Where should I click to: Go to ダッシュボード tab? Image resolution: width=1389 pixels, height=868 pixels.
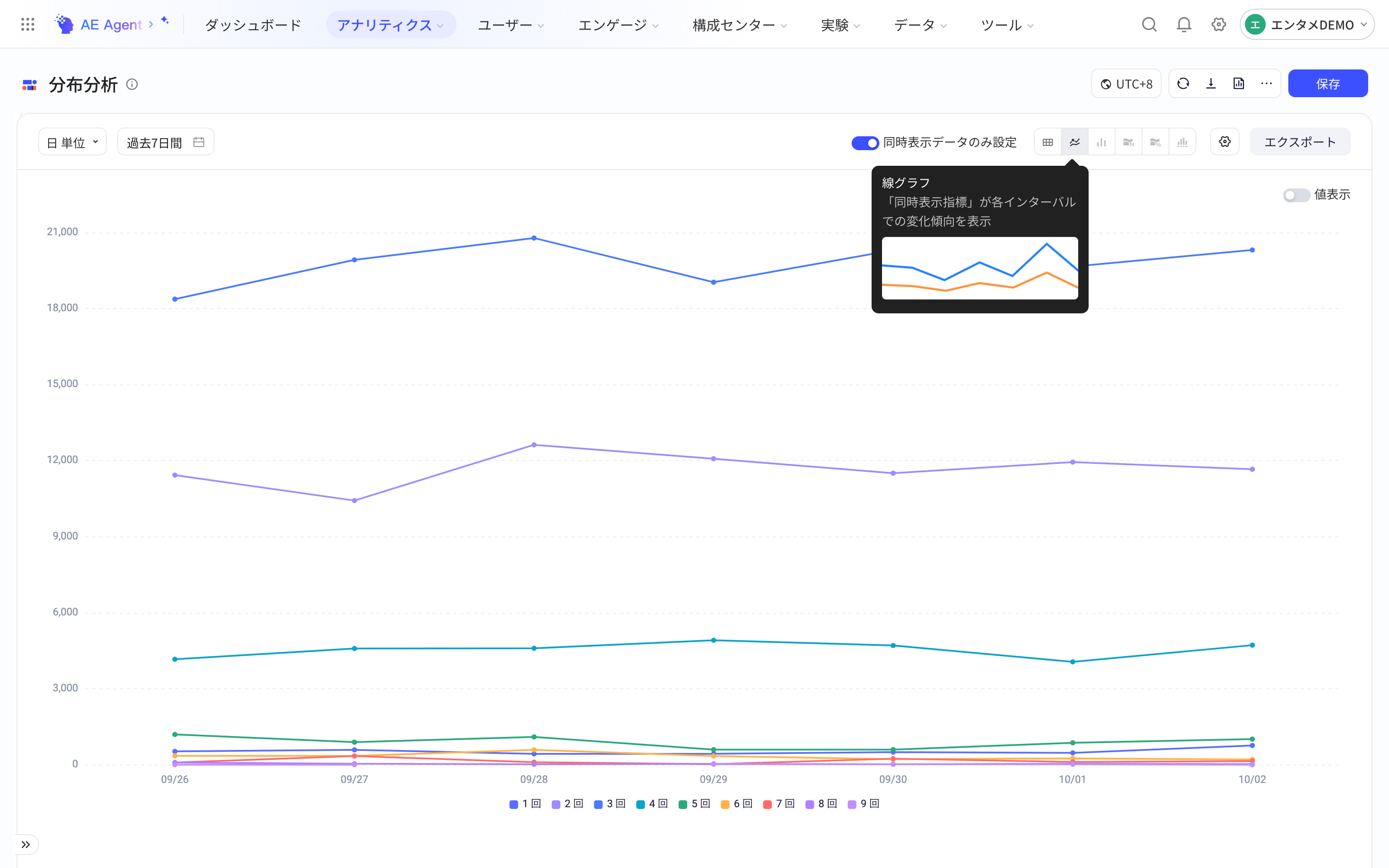(x=253, y=25)
